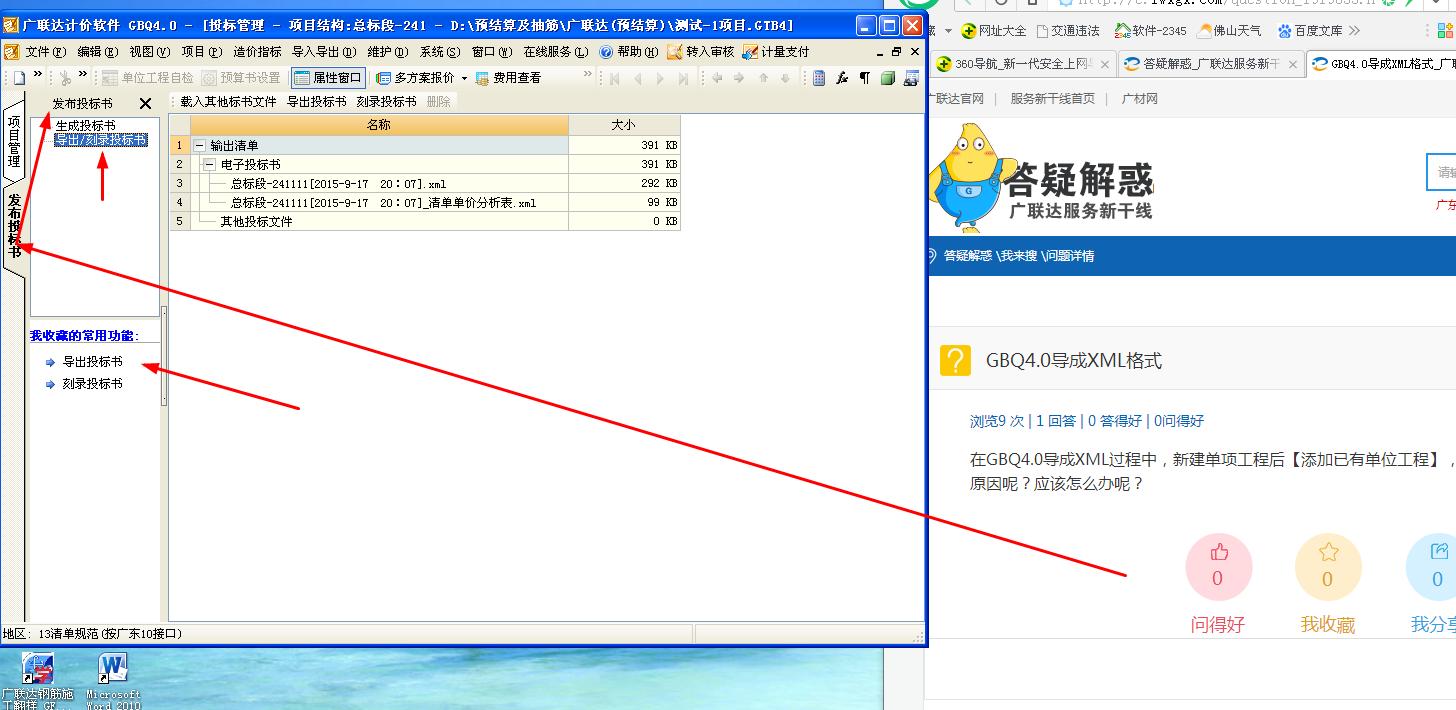Click the next-record navigation arrow
Screen dimensions: 1456x710
660,78
